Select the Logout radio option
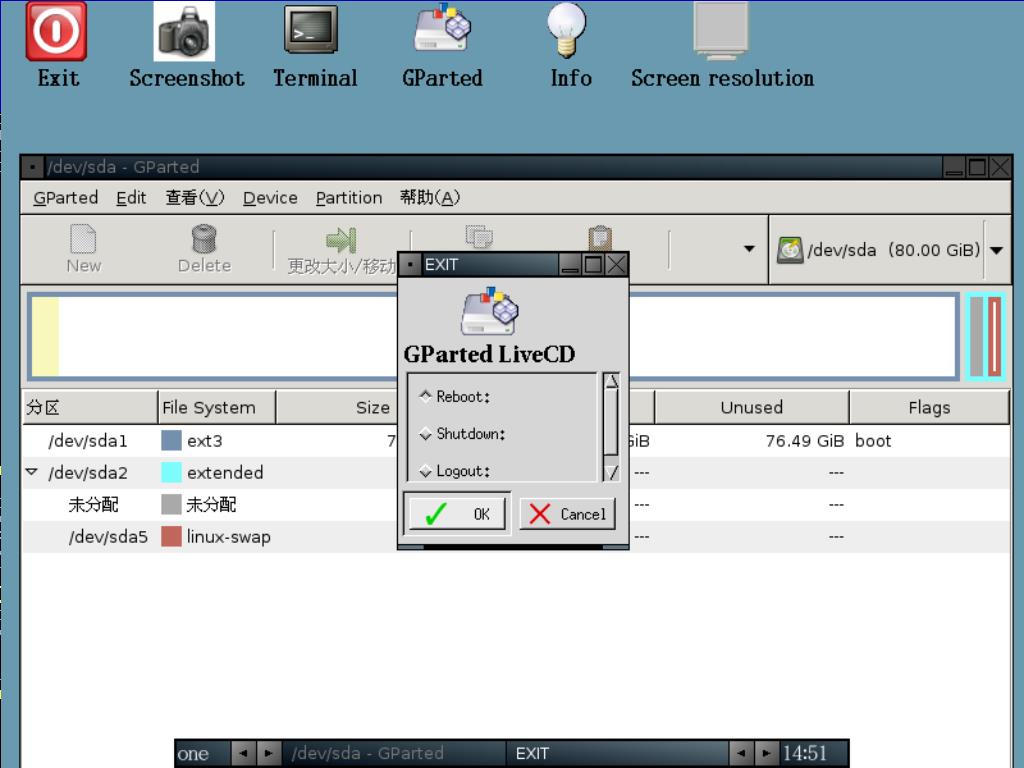 (426, 471)
